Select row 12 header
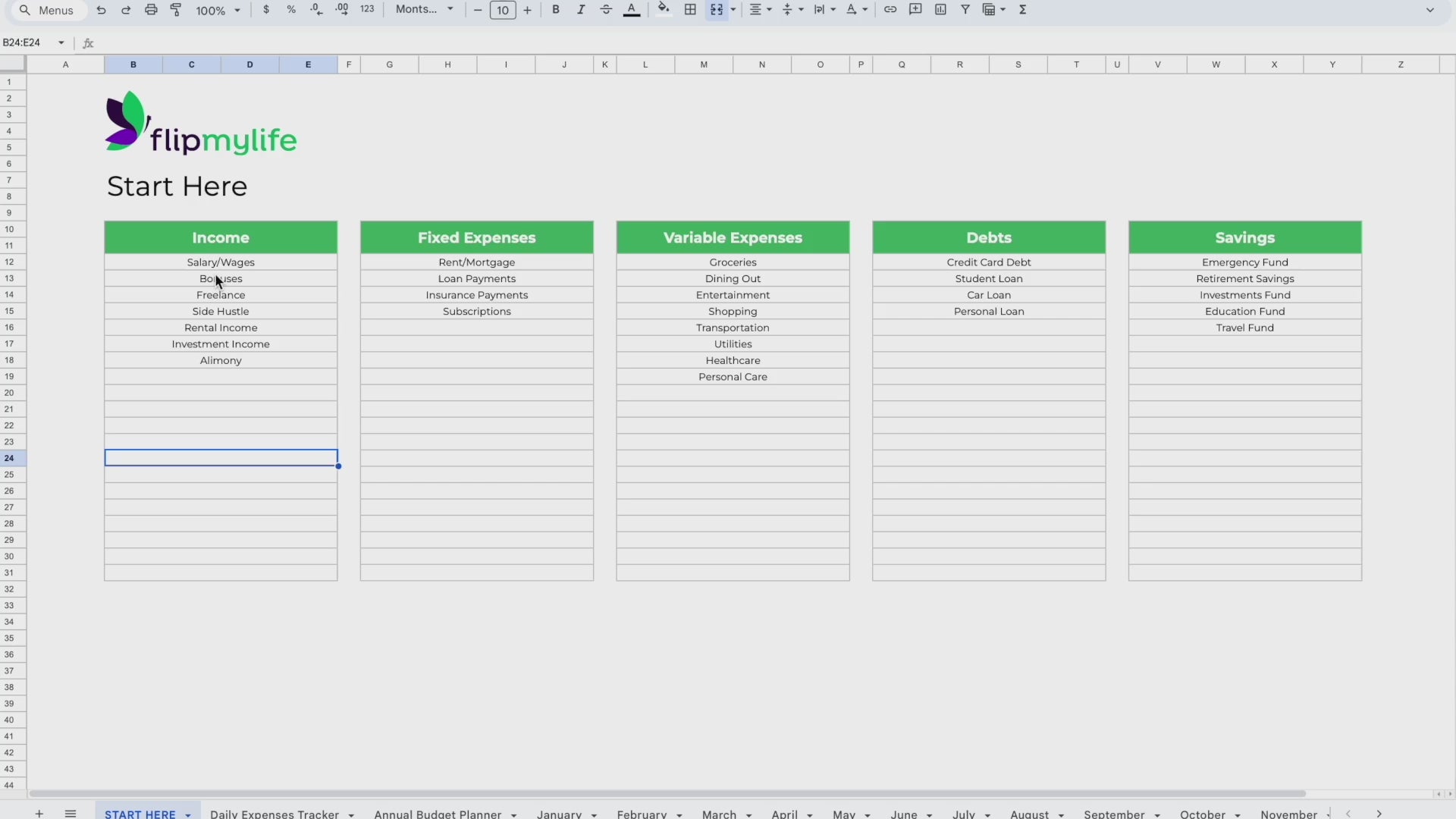Image resolution: width=1456 pixels, height=819 pixels. coord(9,262)
